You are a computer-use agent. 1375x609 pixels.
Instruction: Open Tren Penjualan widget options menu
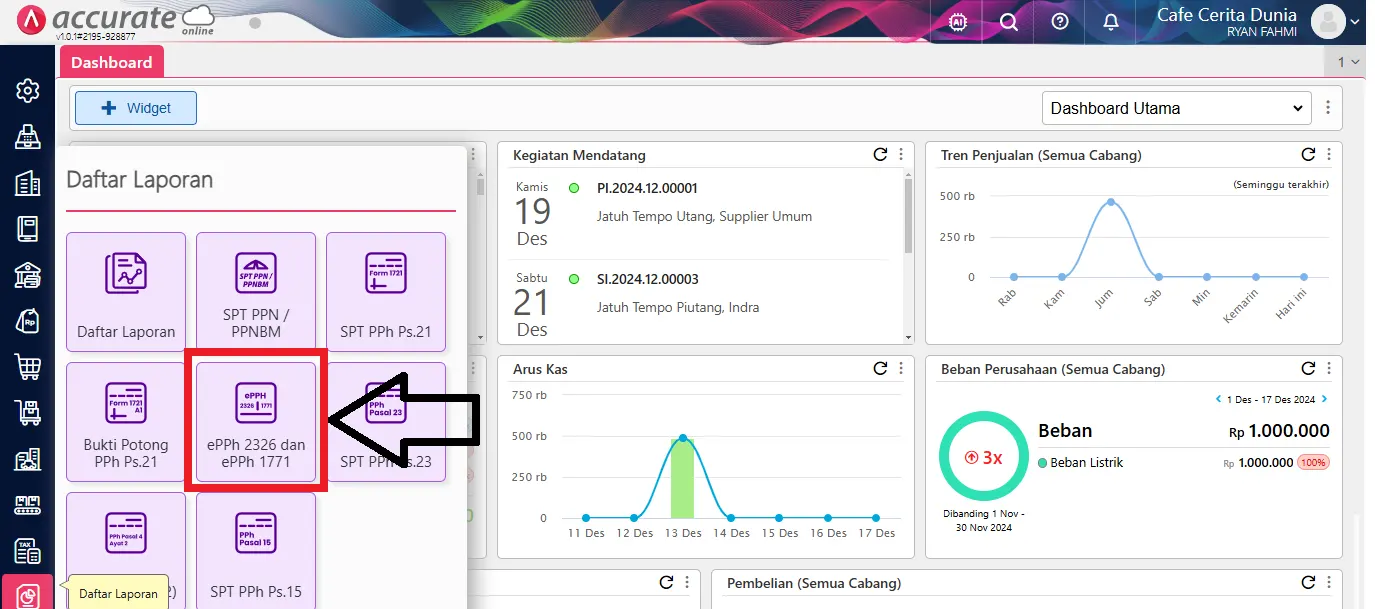(1329, 155)
